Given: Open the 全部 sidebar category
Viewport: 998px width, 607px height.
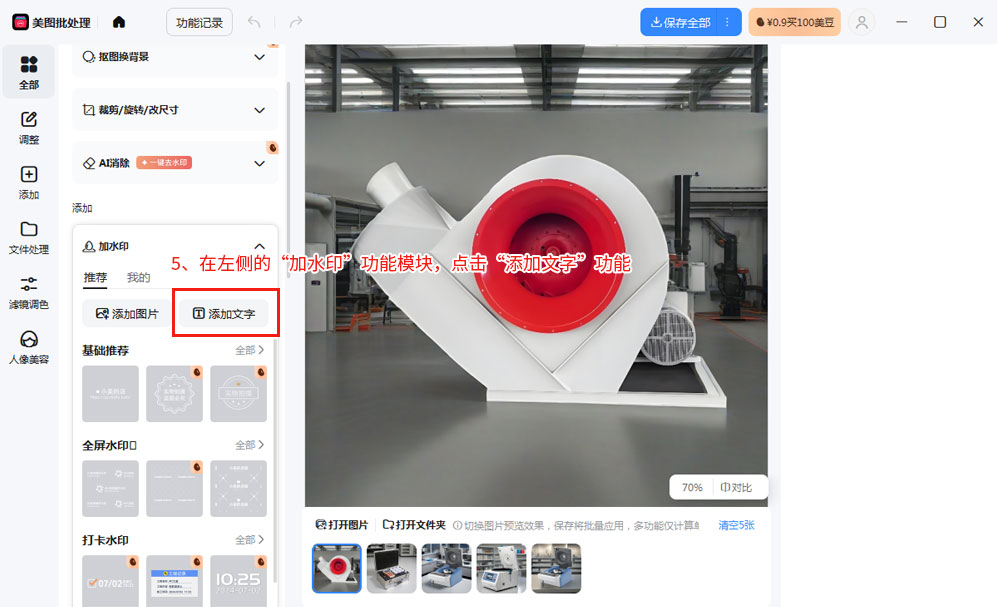Looking at the screenshot, I should [29, 72].
